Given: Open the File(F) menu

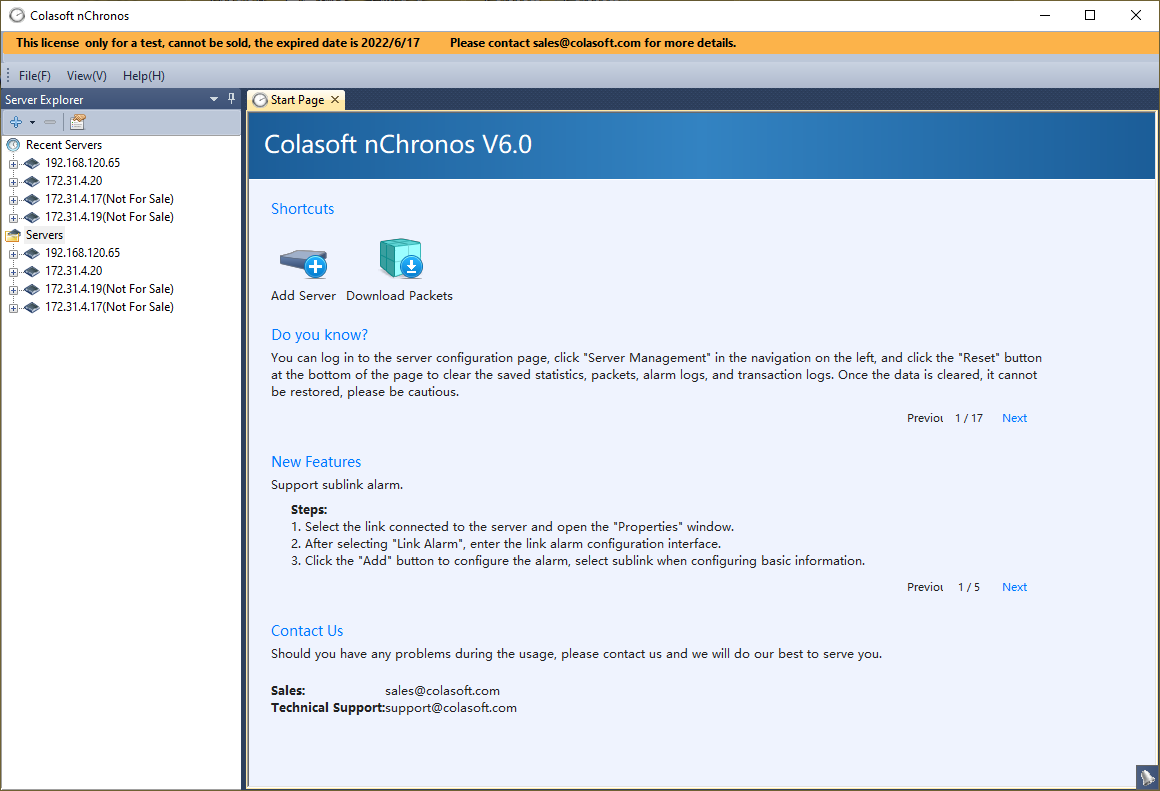Looking at the screenshot, I should coord(34,76).
